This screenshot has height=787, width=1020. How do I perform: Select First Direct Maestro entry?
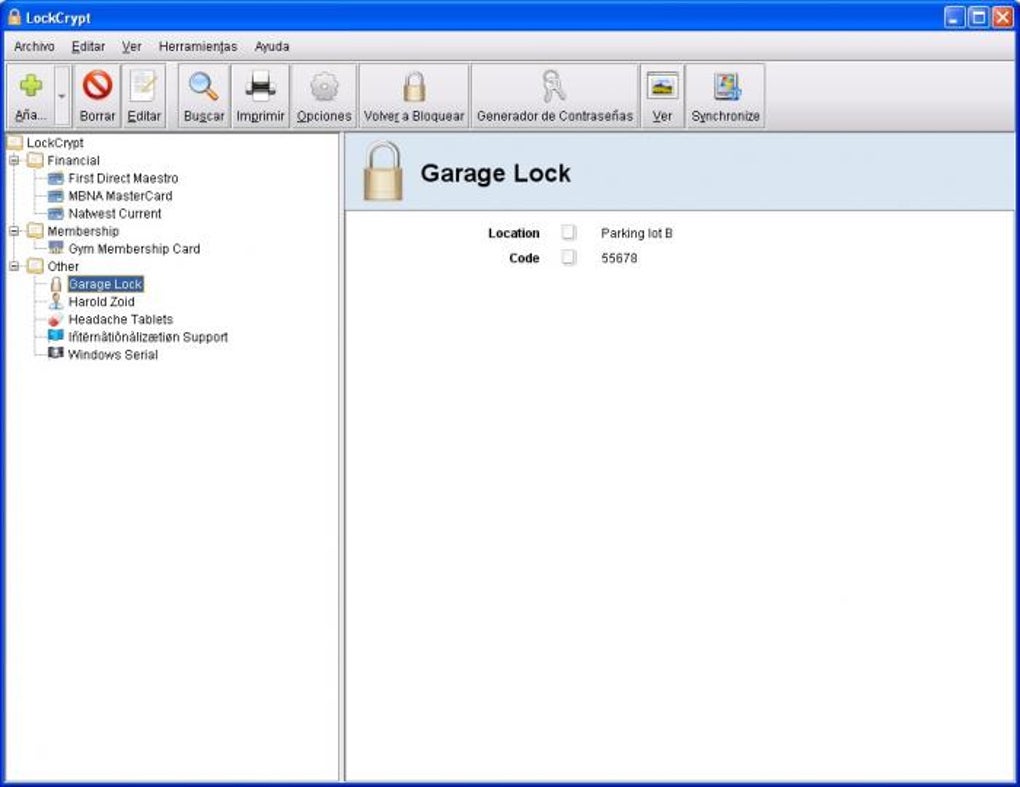123,178
